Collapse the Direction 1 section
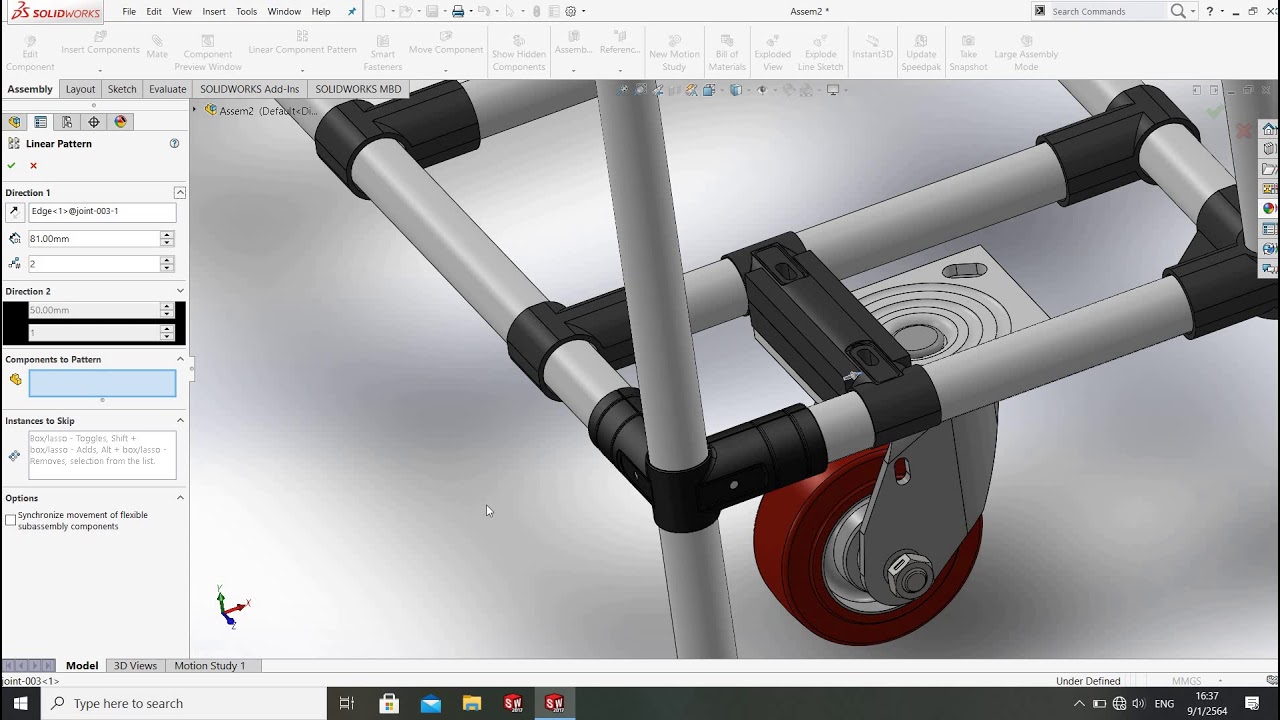 coord(180,192)
